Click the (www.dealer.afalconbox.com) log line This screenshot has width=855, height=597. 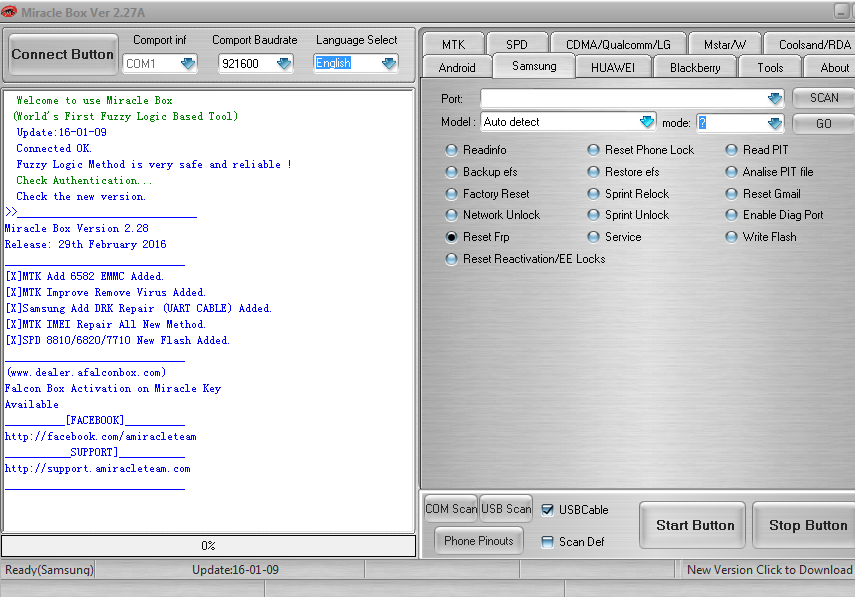pos(86,372)
